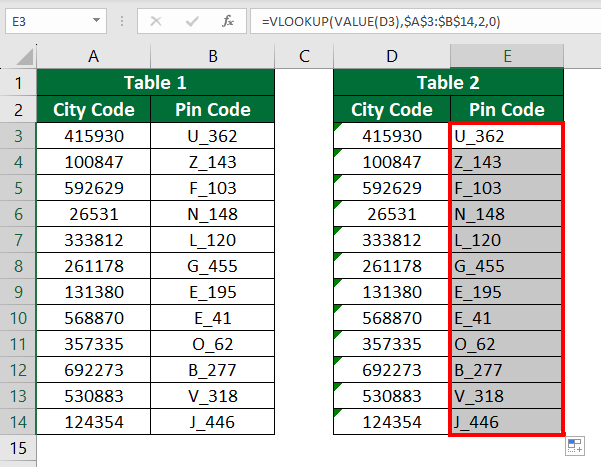Open the Auto Fill Options button
Image resolution: width=601 pixels, height=467 pixels.
point(575,446)
